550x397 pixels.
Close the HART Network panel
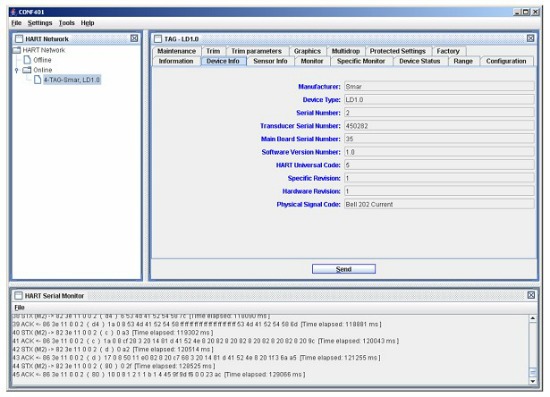pos(134,38)
